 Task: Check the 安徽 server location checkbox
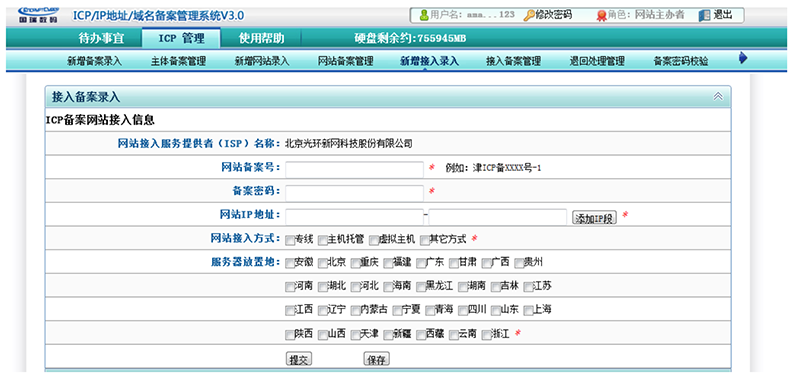[x=289, y=263]
